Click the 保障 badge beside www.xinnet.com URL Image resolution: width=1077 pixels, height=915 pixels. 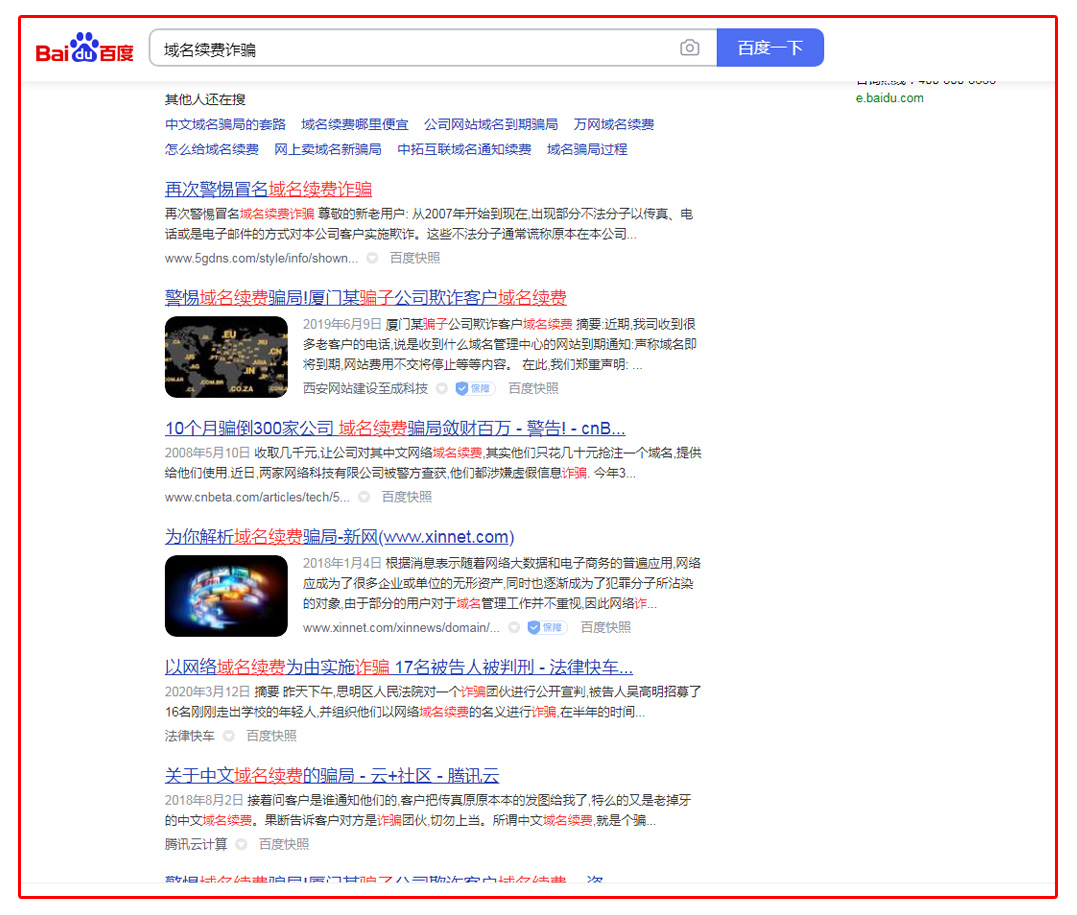click(x=547, y=627)
